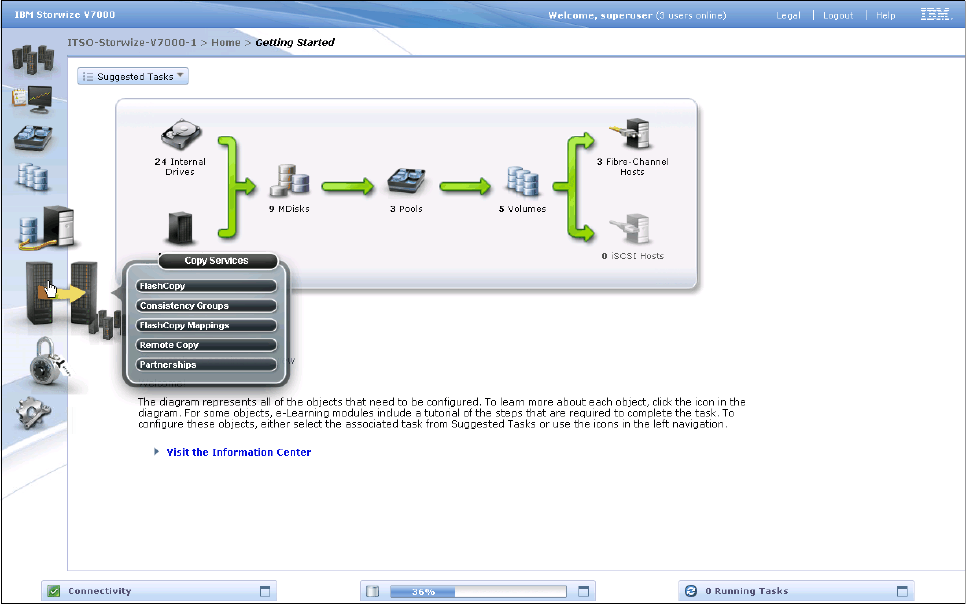Screen dimensions: 966x604
Task: Open the Suggested Tasks dropdown
Action: click(x=133, y=76)
